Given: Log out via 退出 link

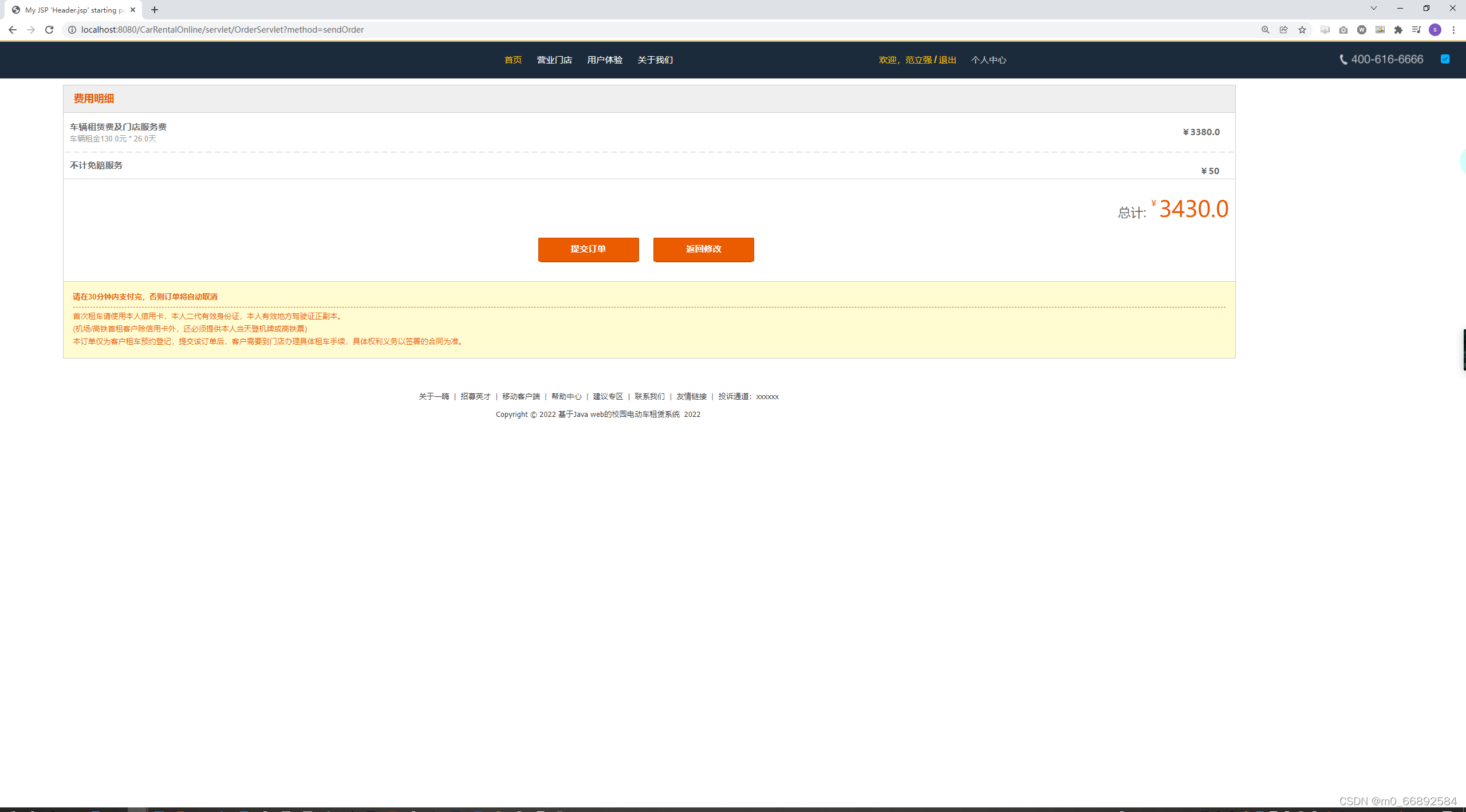Looking at the screenshot, I should 947,60.
